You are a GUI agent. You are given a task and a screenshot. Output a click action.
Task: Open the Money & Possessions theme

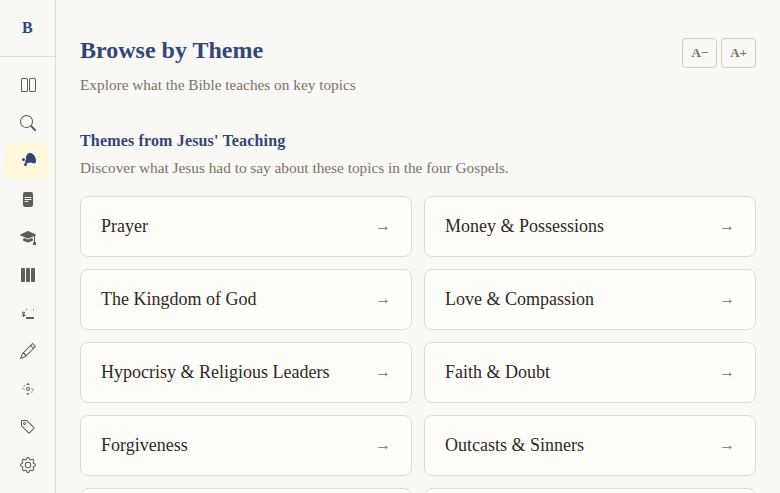(589, 226)
